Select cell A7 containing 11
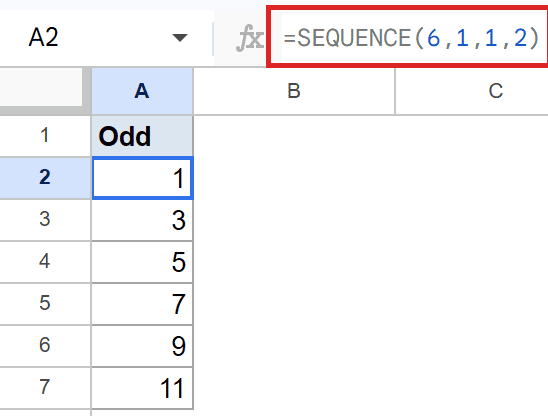The image size is (548, 416). (142, 388)
